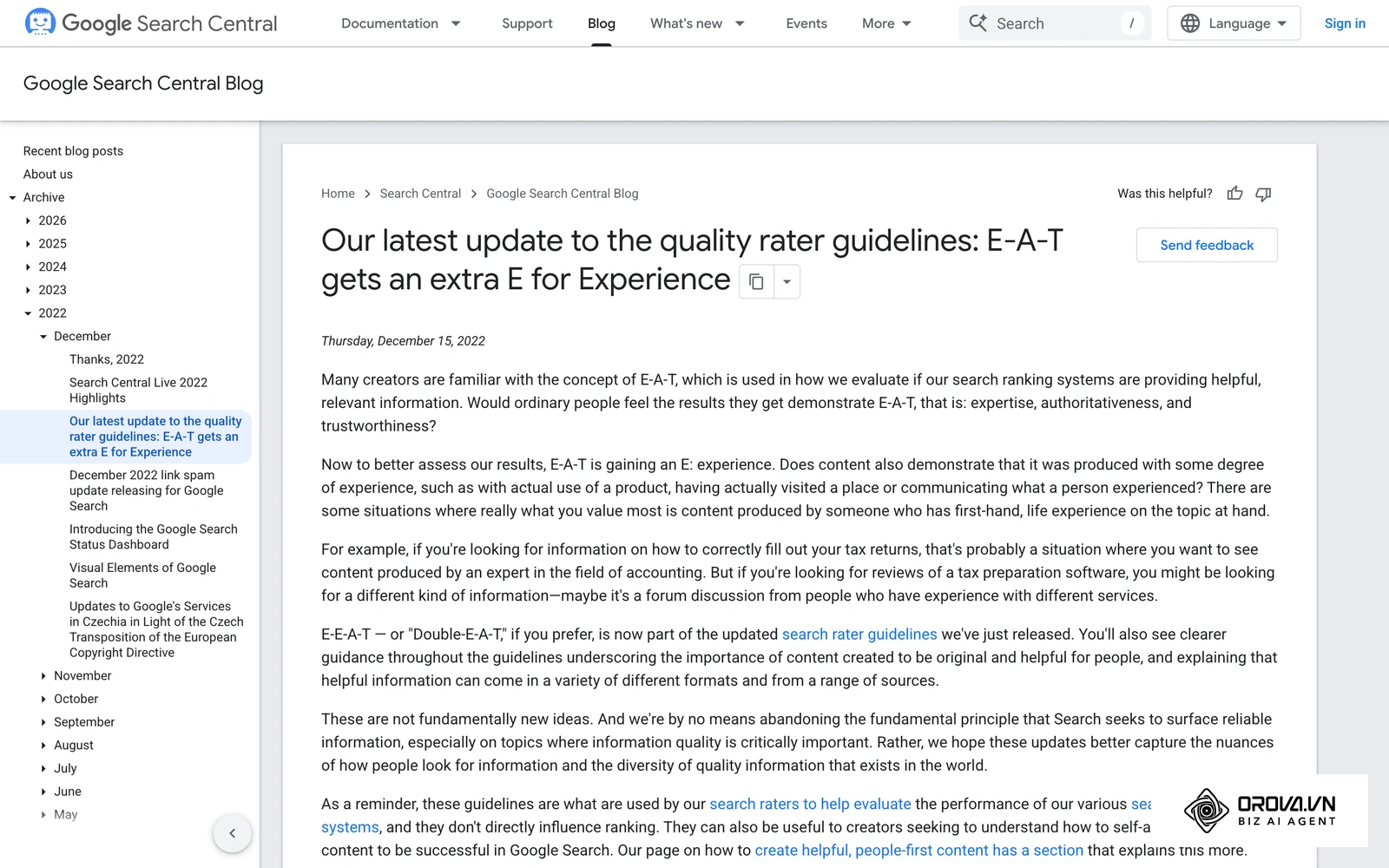Open the Thanks, 2022 post
This screenshot has width=1389, height=868.
[107, 359]
